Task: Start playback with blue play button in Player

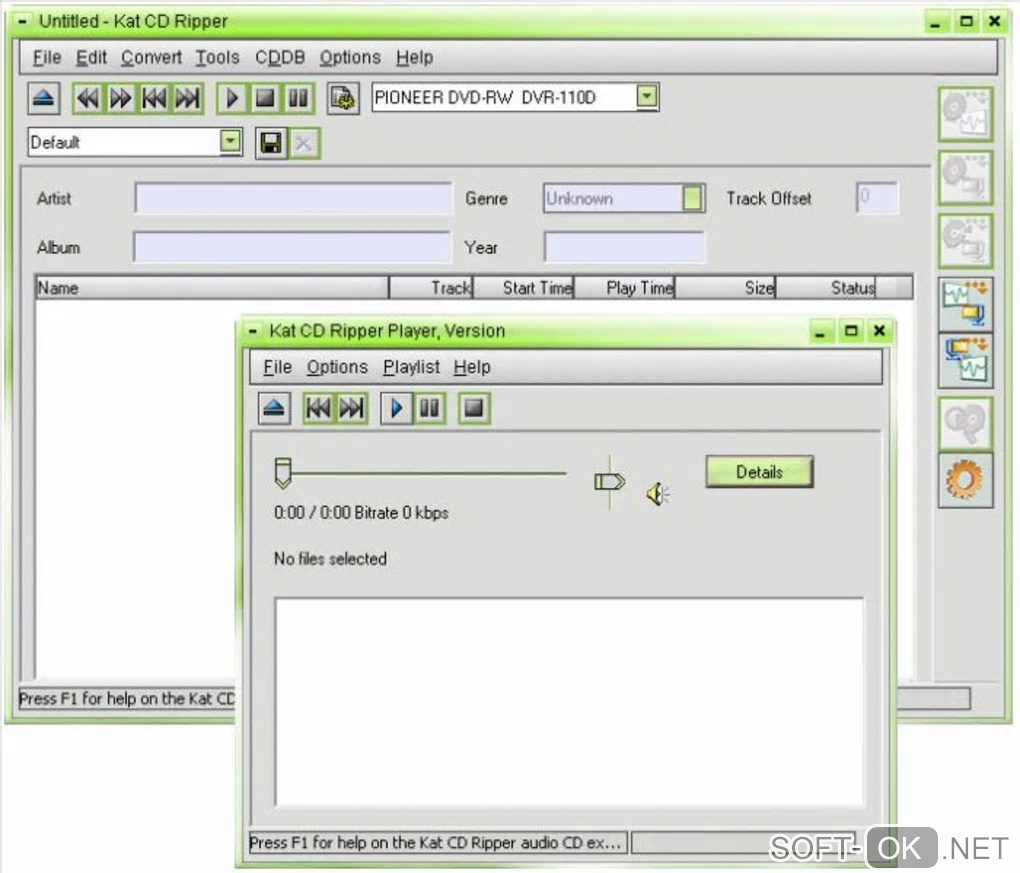Action: click(x=397, y=409)
